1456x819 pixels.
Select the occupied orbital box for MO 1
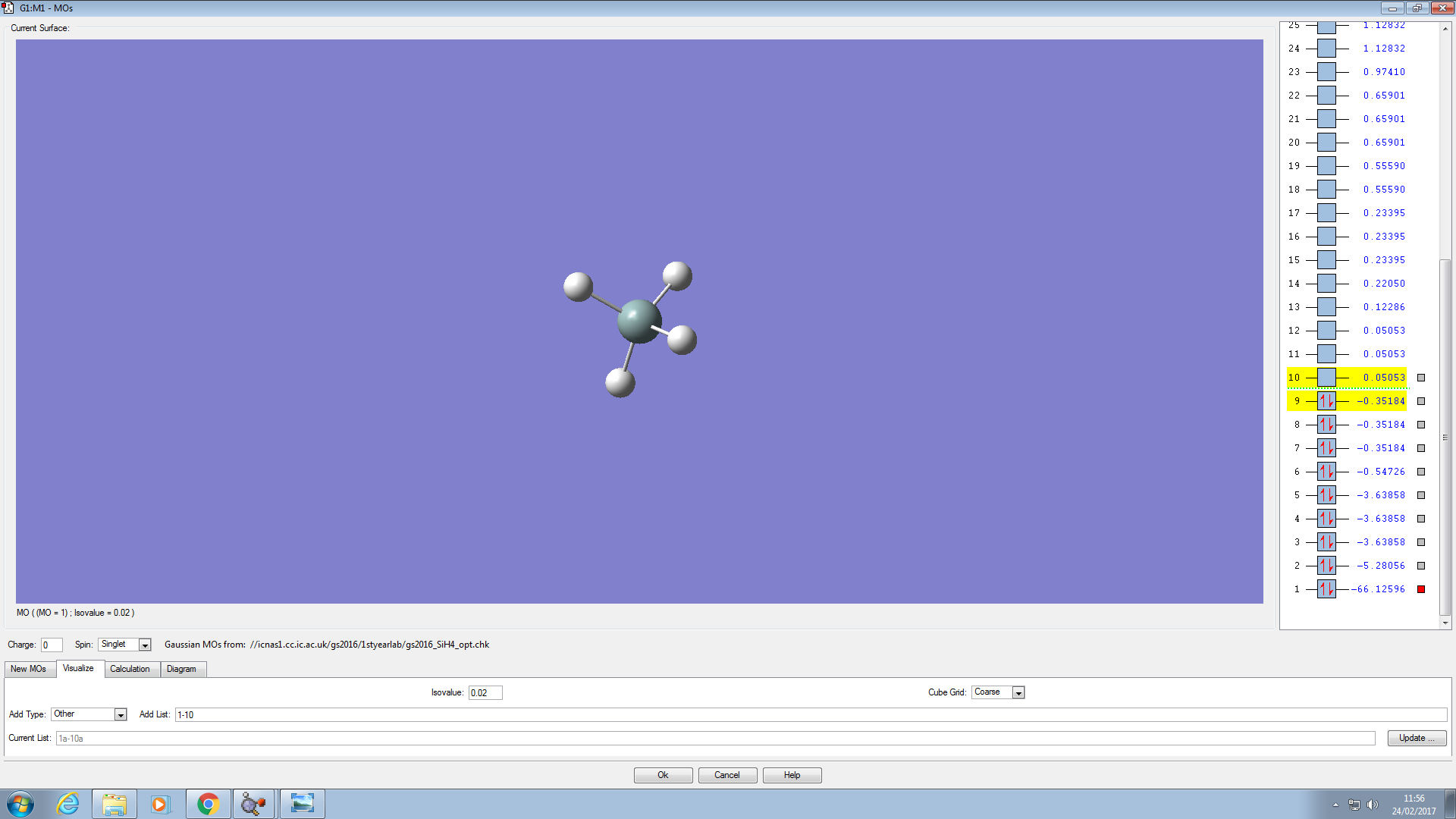click(1326, 589)
